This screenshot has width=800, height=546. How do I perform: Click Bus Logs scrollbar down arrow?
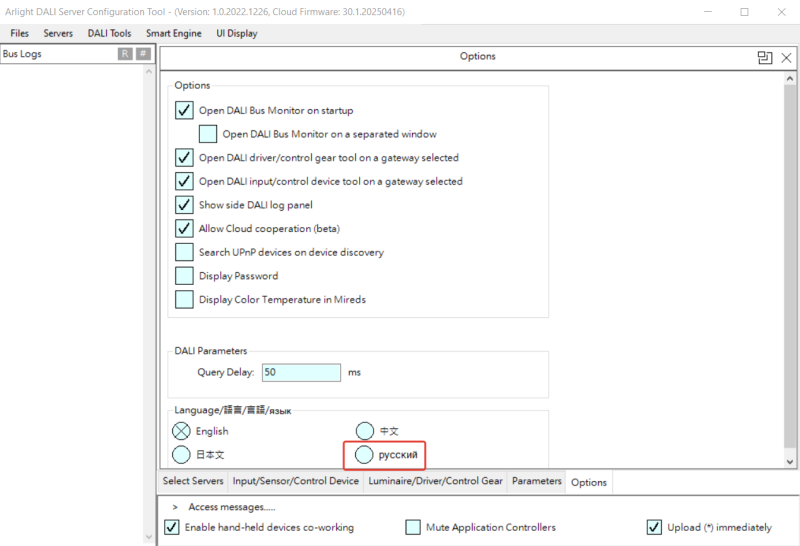(x=149, y=537)
